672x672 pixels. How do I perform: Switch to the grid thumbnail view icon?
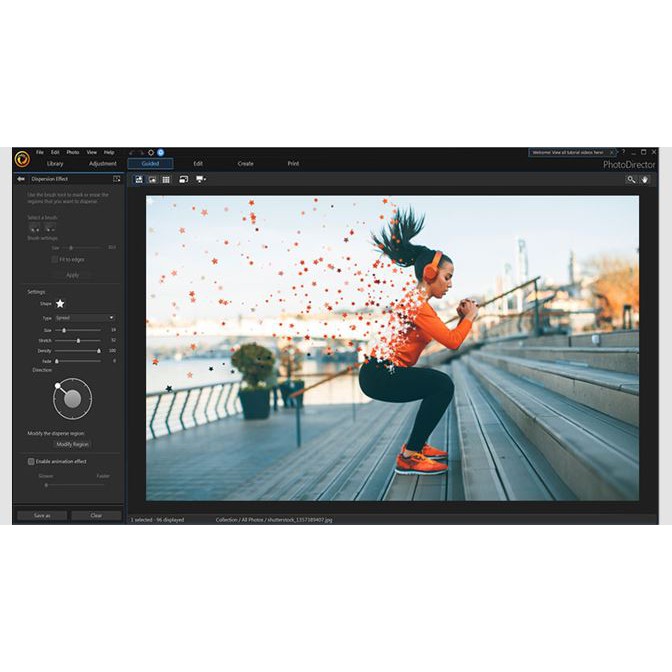(166, 180)
